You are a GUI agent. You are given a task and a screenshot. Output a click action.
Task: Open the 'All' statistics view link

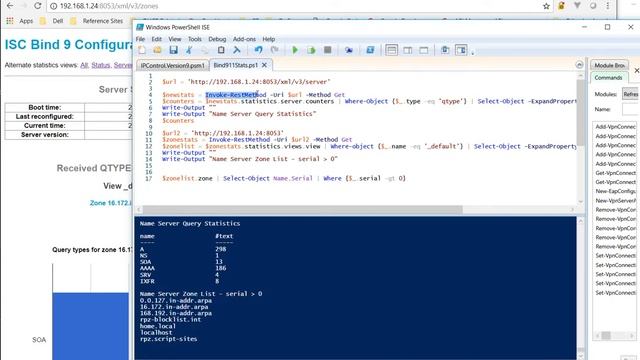coord(84,65)
